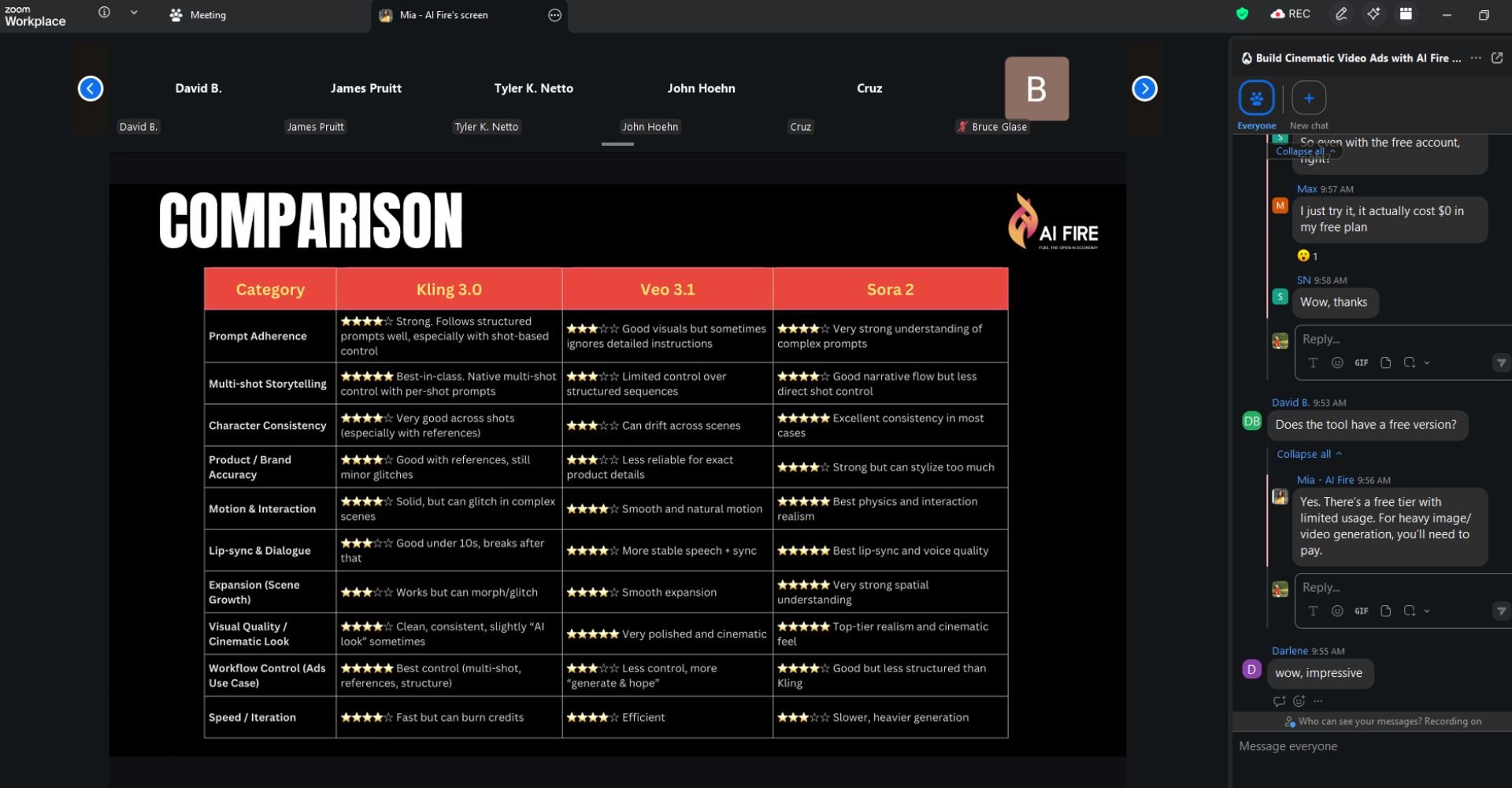Click the Zoom Workplace logo
Screen dimensions: 1512x788
click(35, 16)
